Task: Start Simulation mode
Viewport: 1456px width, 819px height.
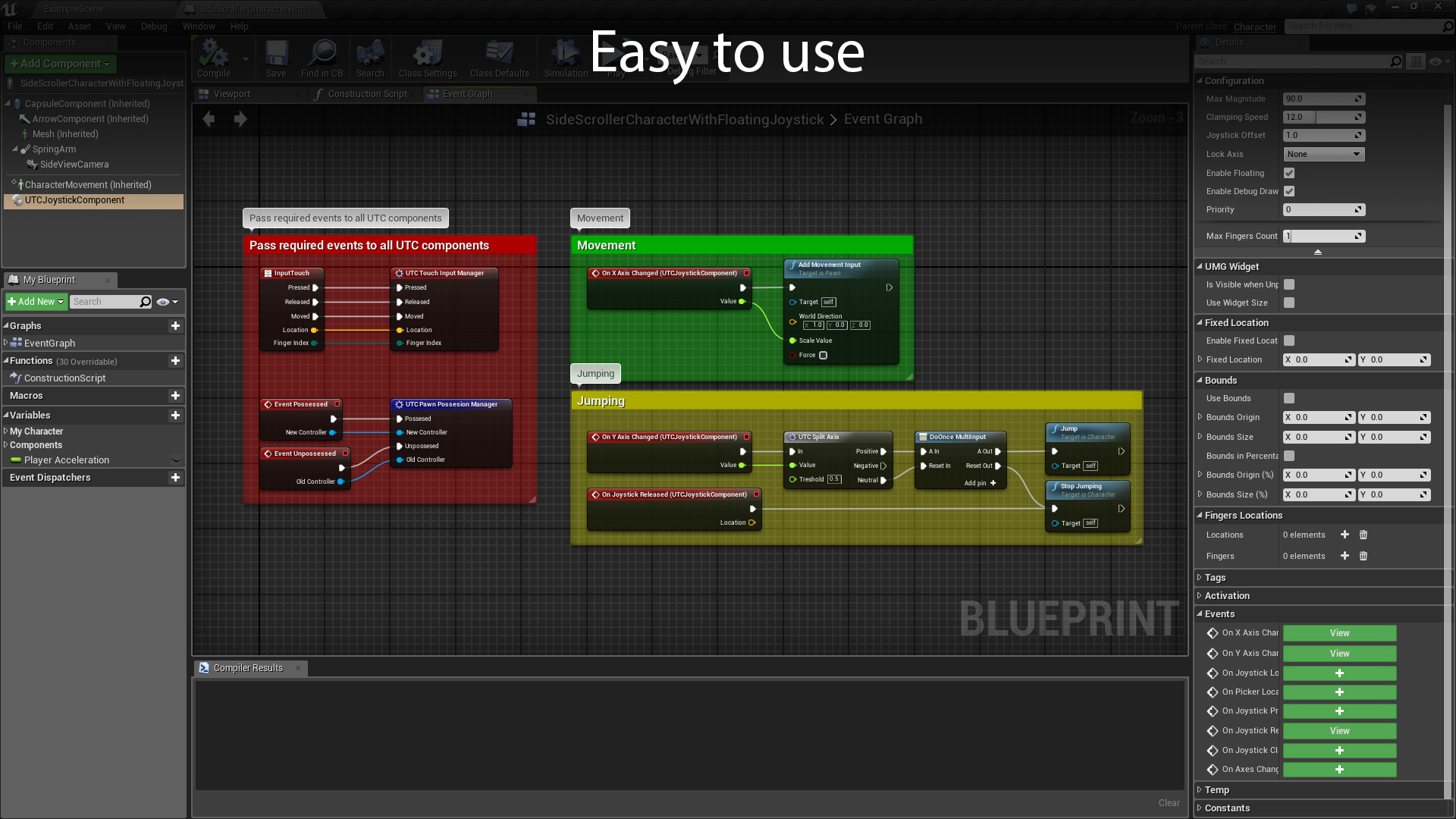Action: point(565,58)
